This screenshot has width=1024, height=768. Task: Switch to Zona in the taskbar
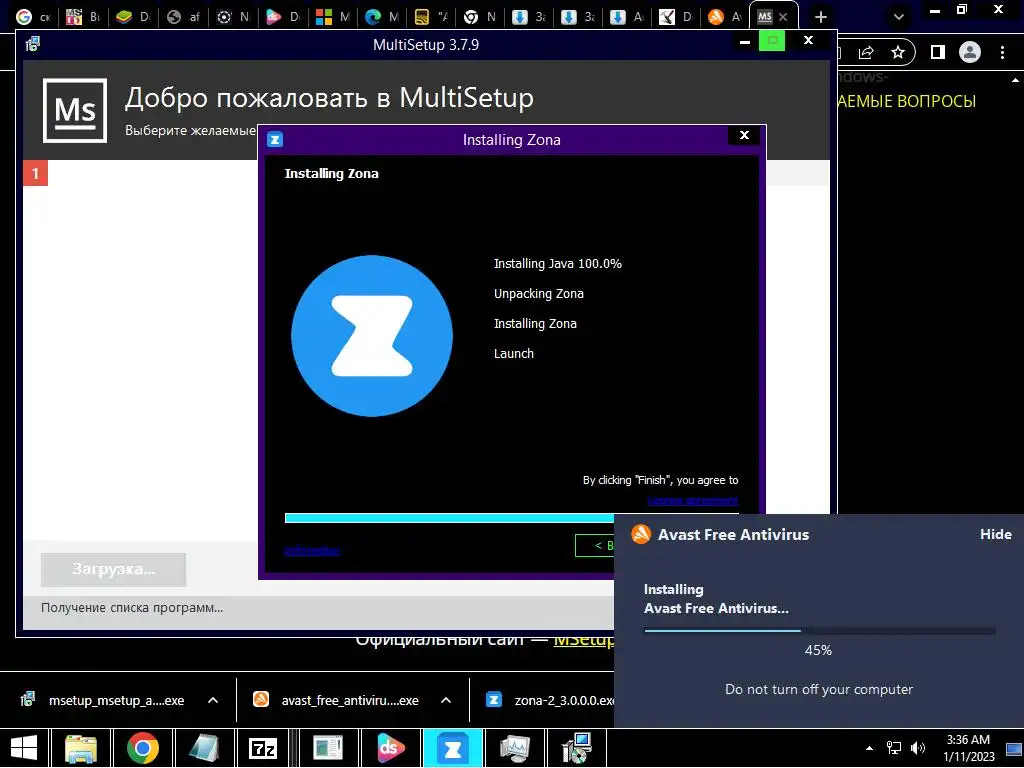point(453,748)
